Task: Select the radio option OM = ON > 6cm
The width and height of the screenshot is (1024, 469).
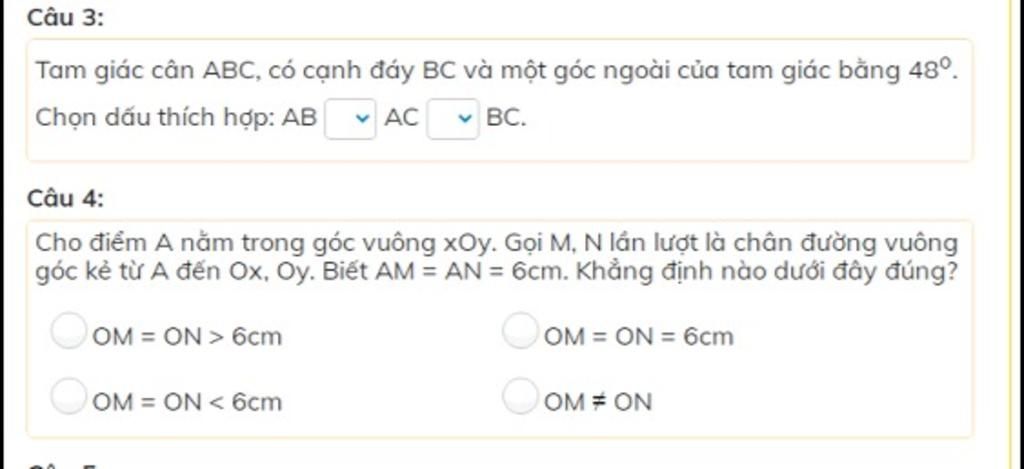Action: pos(69,331)
